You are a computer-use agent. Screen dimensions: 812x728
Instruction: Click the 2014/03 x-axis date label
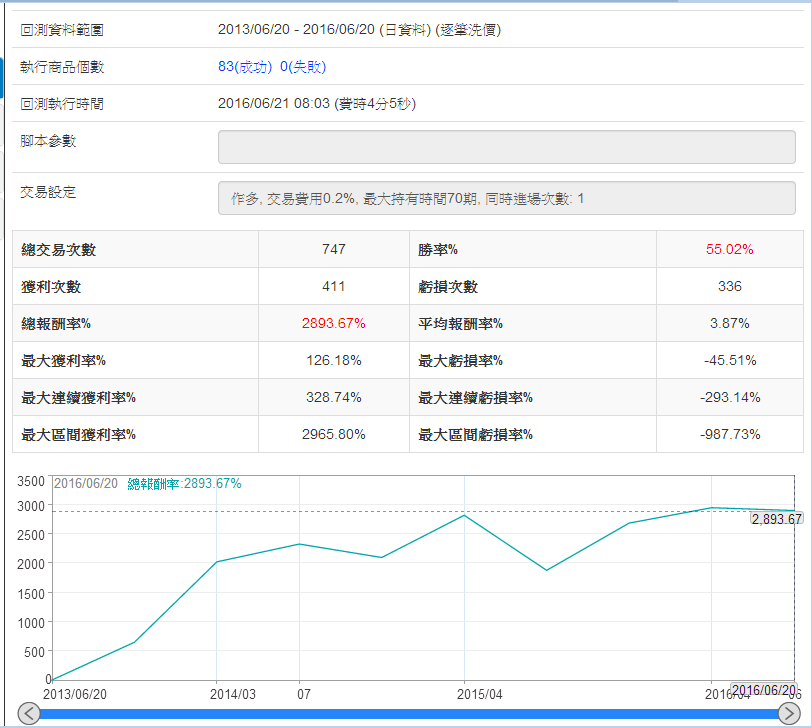coord(234,693)
